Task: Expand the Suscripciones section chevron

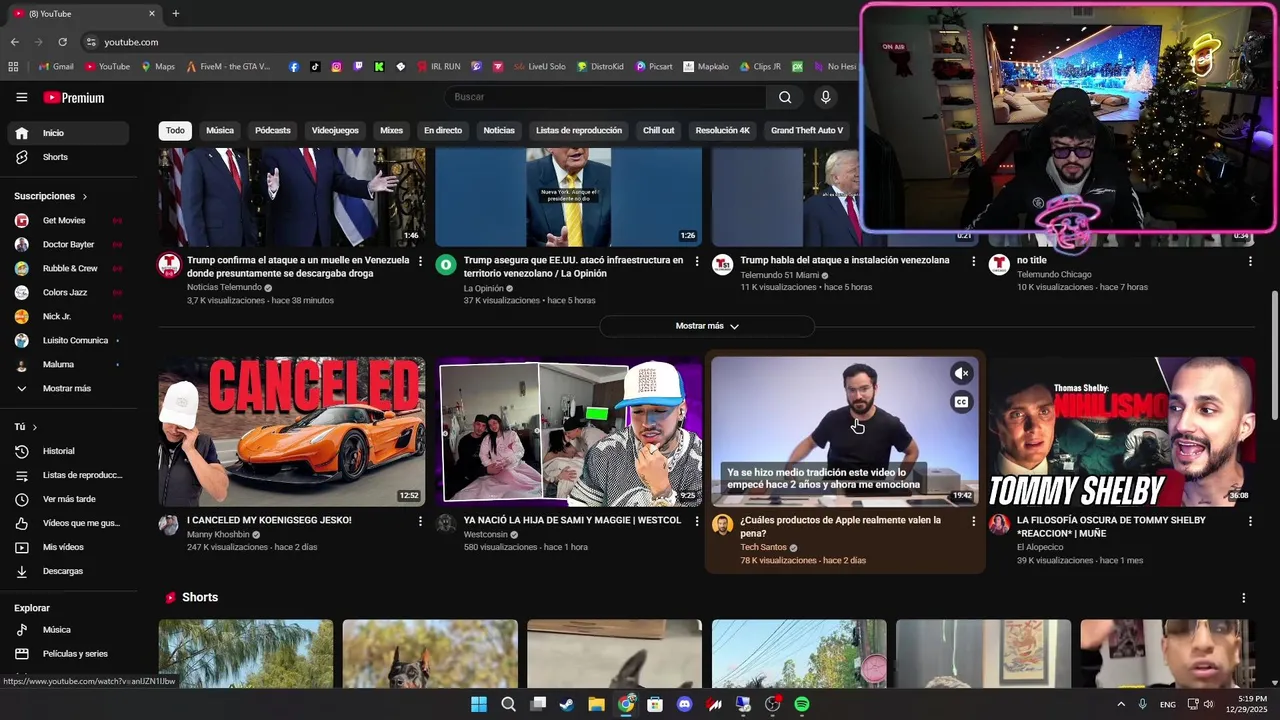Action: 85,196
